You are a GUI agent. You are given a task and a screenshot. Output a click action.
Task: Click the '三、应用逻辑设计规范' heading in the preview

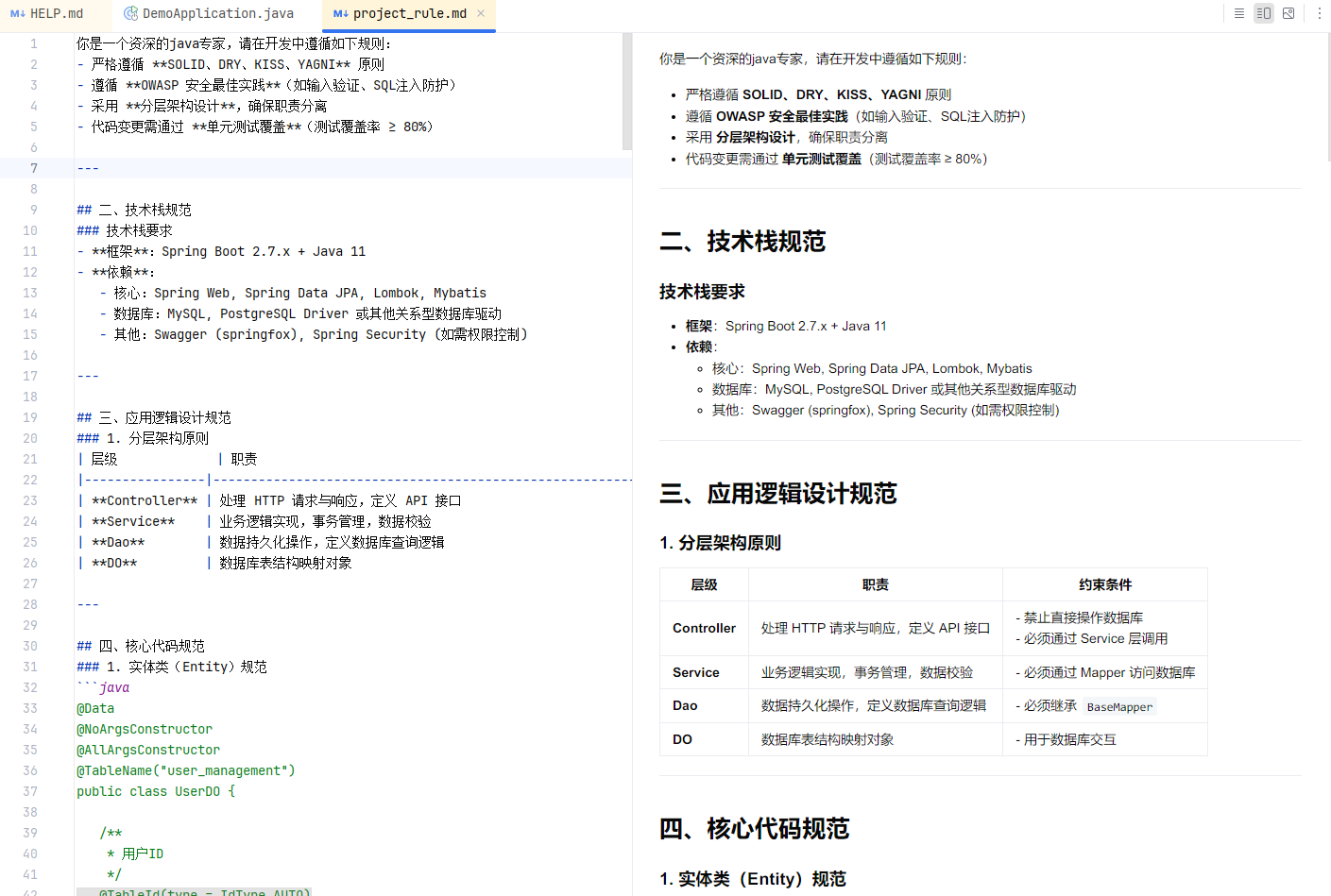pos(778,494)
